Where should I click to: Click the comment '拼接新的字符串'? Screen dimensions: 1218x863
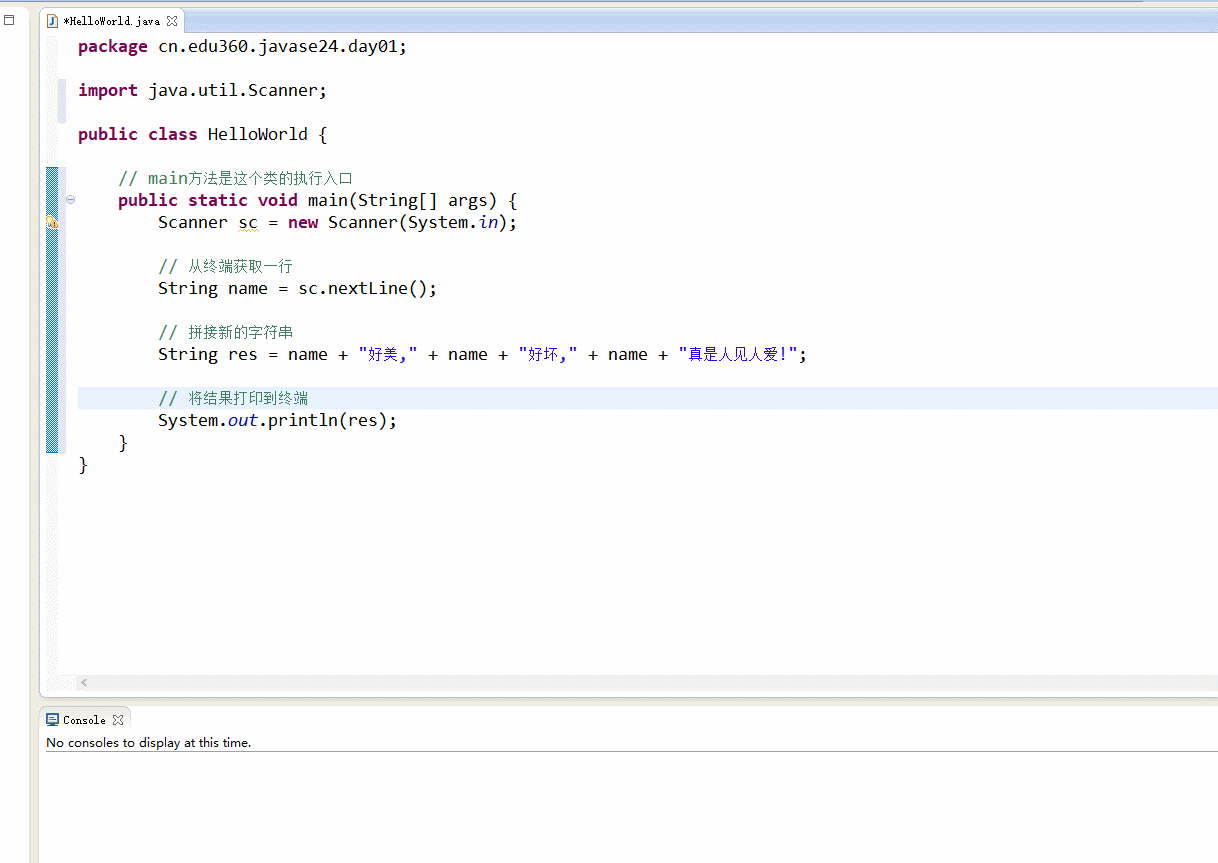click(226, 332)
